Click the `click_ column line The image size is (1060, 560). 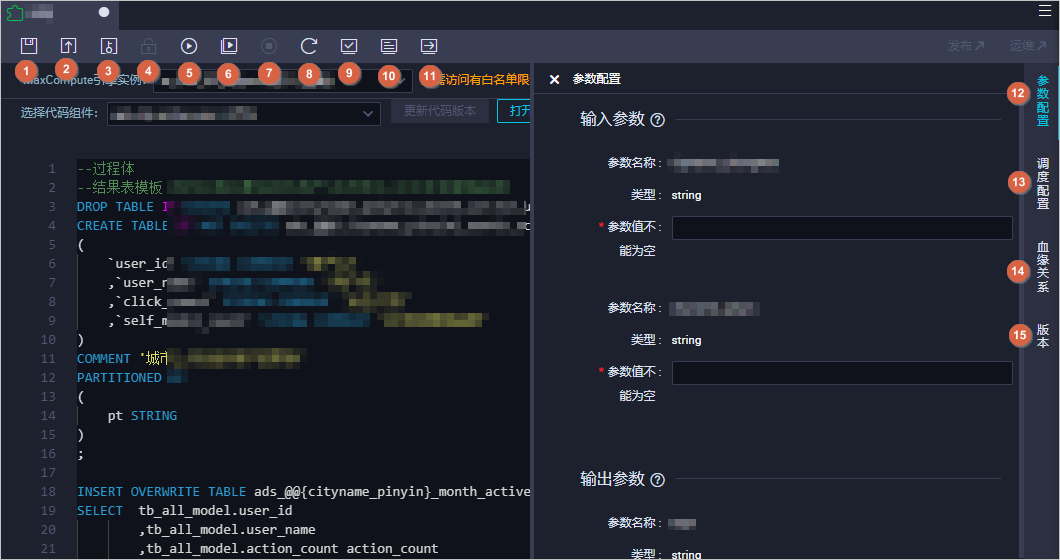tap(259, 301)
